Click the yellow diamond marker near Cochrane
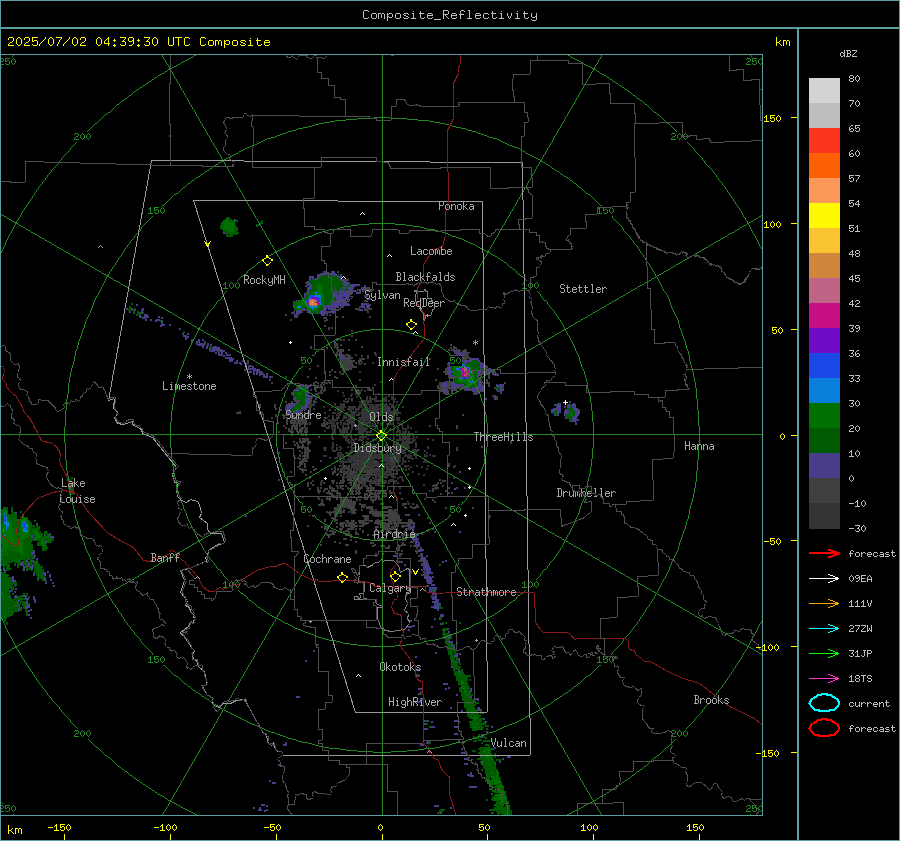Image resolution: width=900 pixels, height=841 pixels. pyautogui.click(x=342, y=578)
